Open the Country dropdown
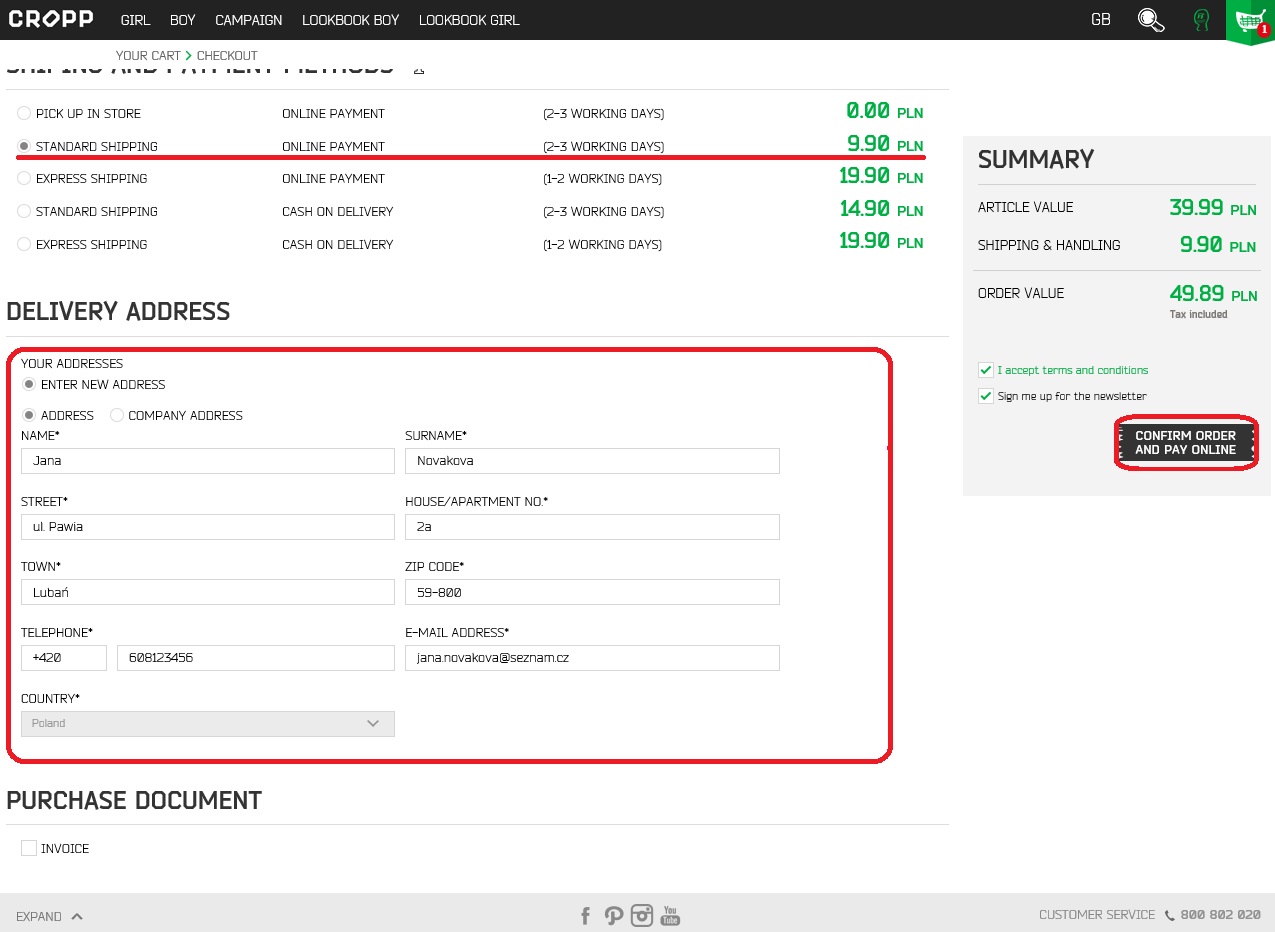 (x=208, y=723)
